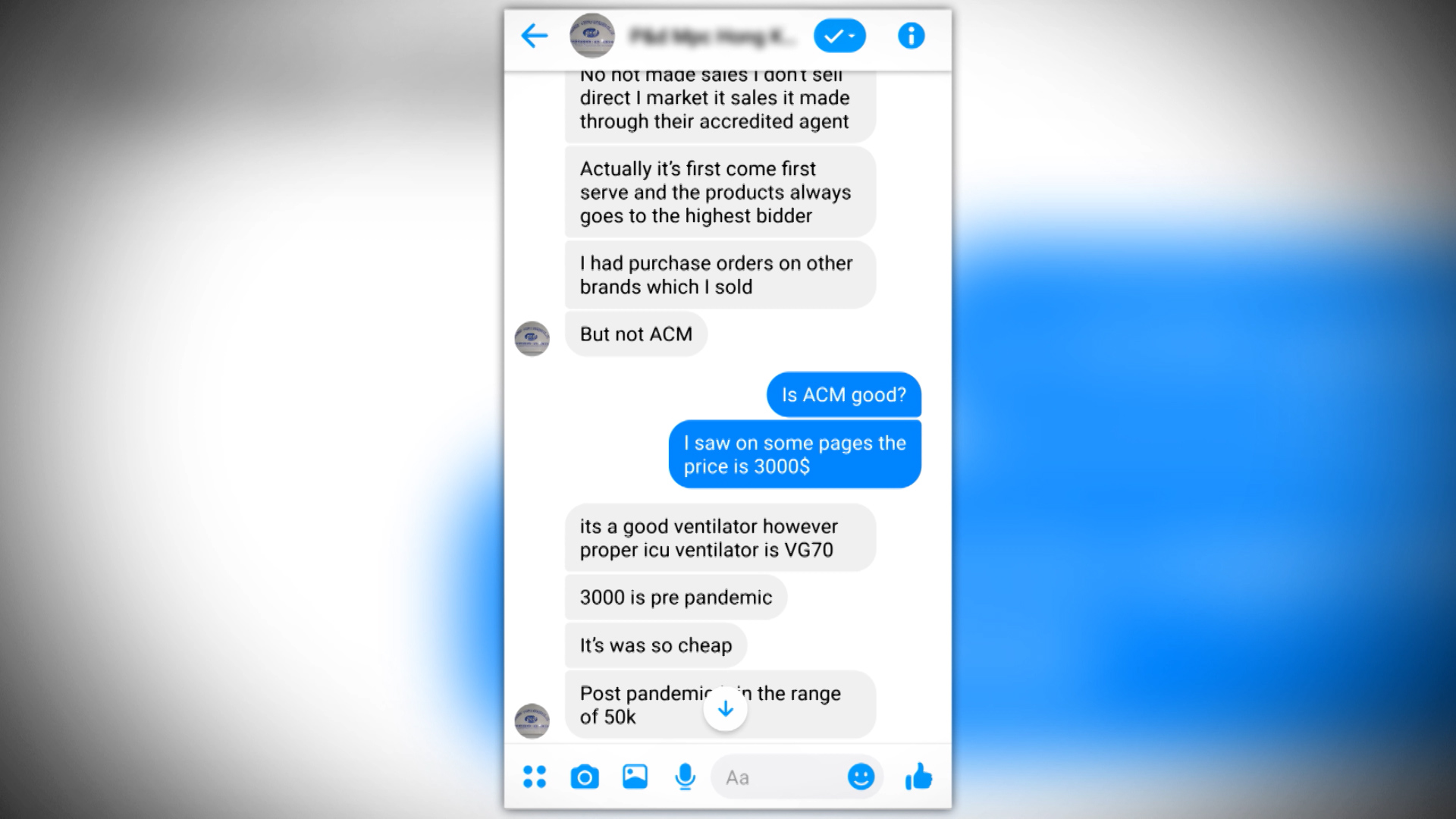The height and width of the screenshot is (819, 1456).
Task: Select the "But not ACM" message
Action: point(636,334)
